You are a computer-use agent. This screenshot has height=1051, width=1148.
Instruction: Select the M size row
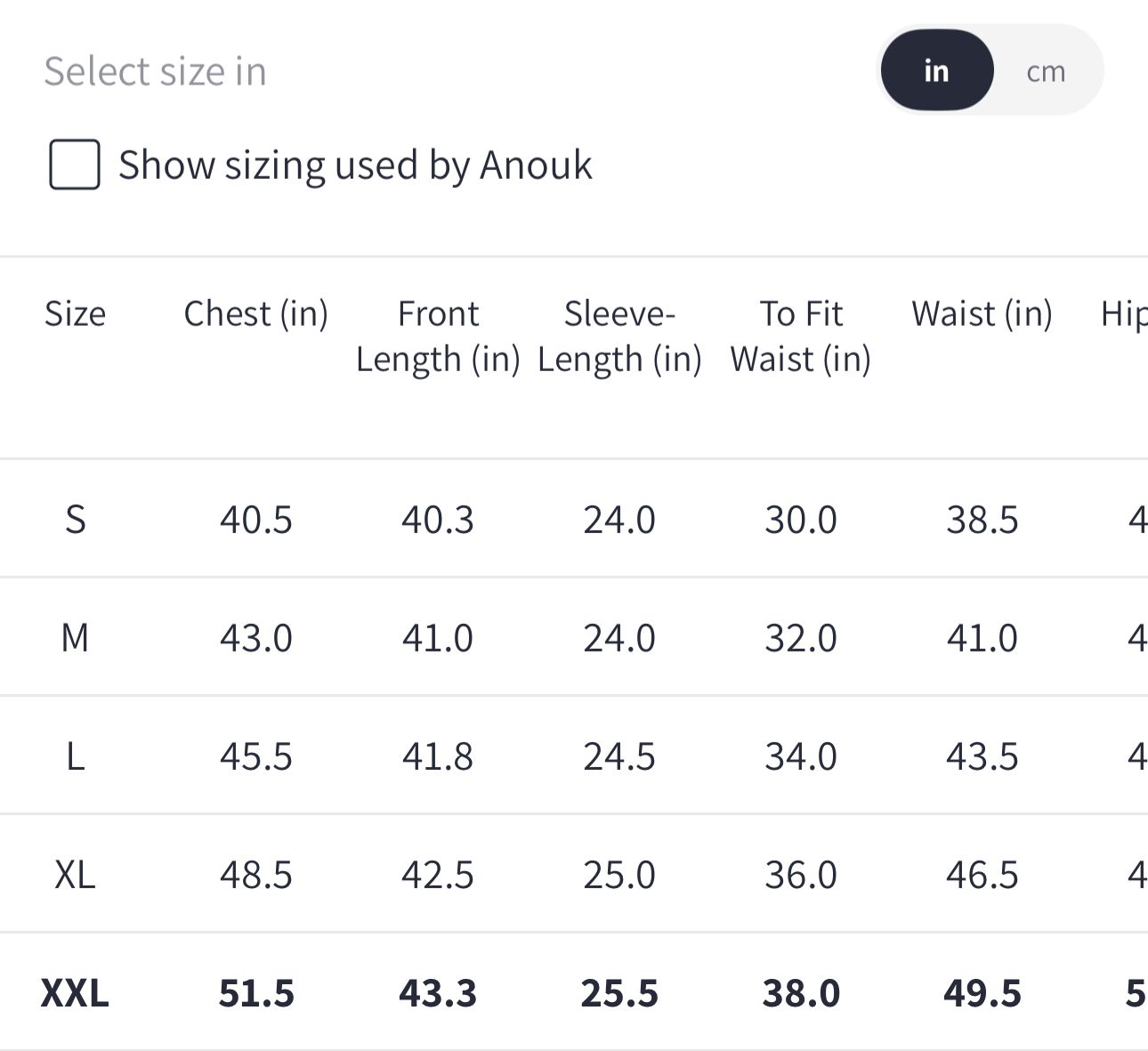click(574, 637)
